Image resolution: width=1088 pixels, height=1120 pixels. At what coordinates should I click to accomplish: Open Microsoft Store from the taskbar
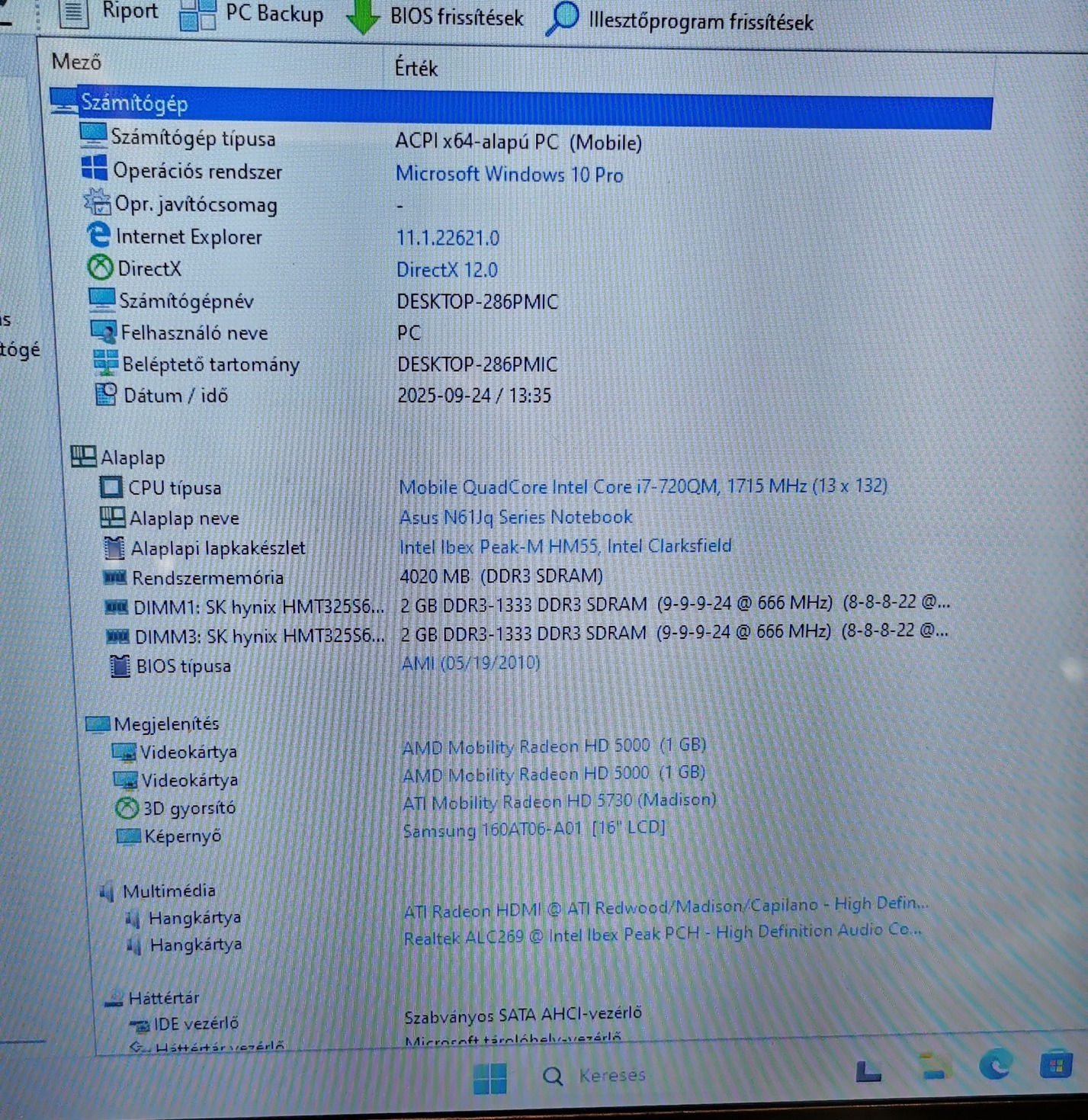(1056, 1065)
